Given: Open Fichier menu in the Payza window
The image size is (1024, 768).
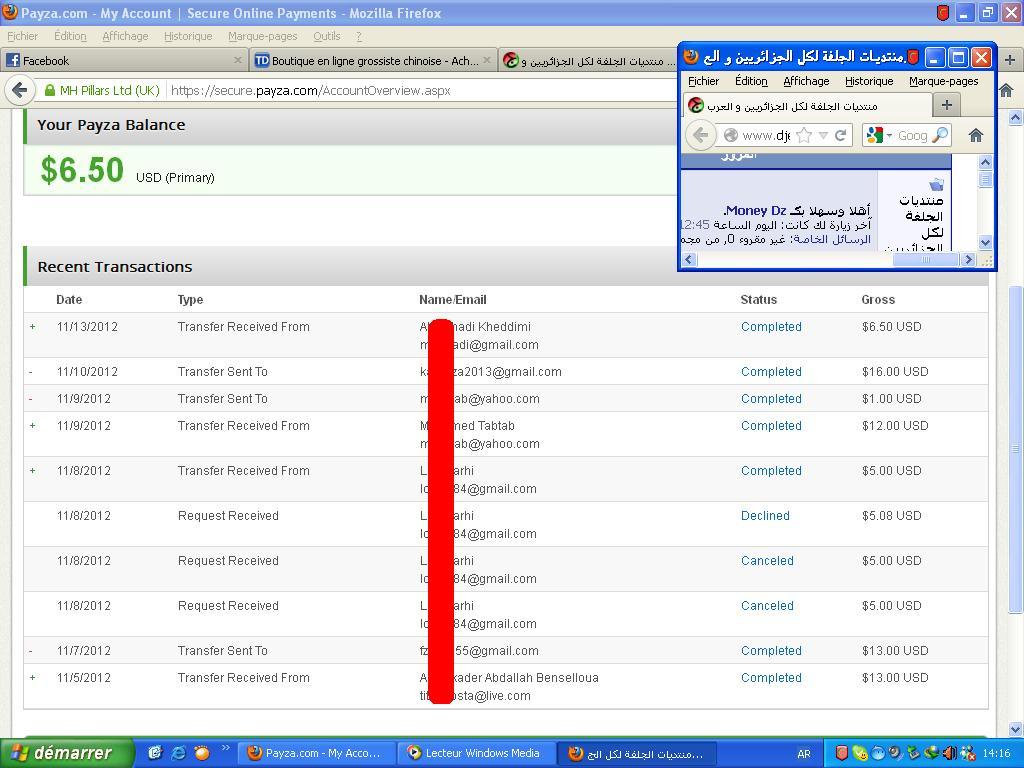Looking at the screenshot, I should pos(22,36).
